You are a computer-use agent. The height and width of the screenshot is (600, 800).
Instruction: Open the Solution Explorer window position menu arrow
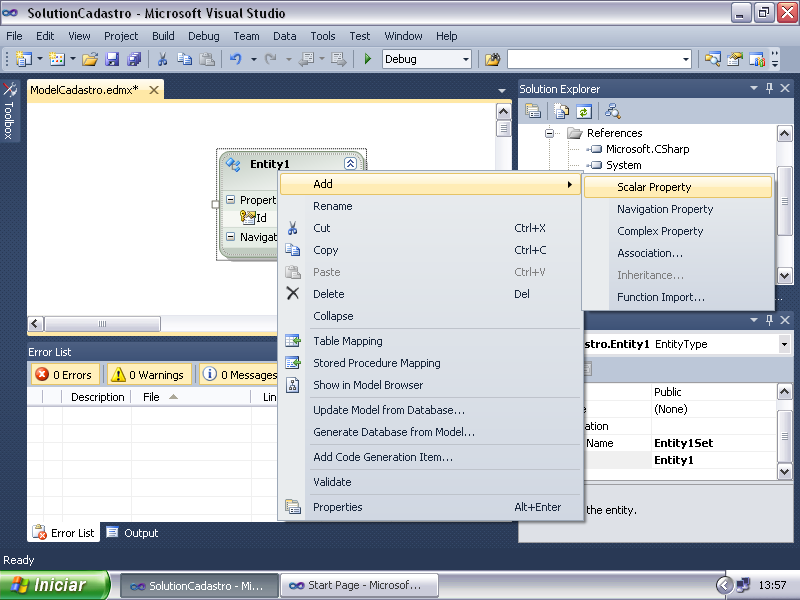coord(754,88)
